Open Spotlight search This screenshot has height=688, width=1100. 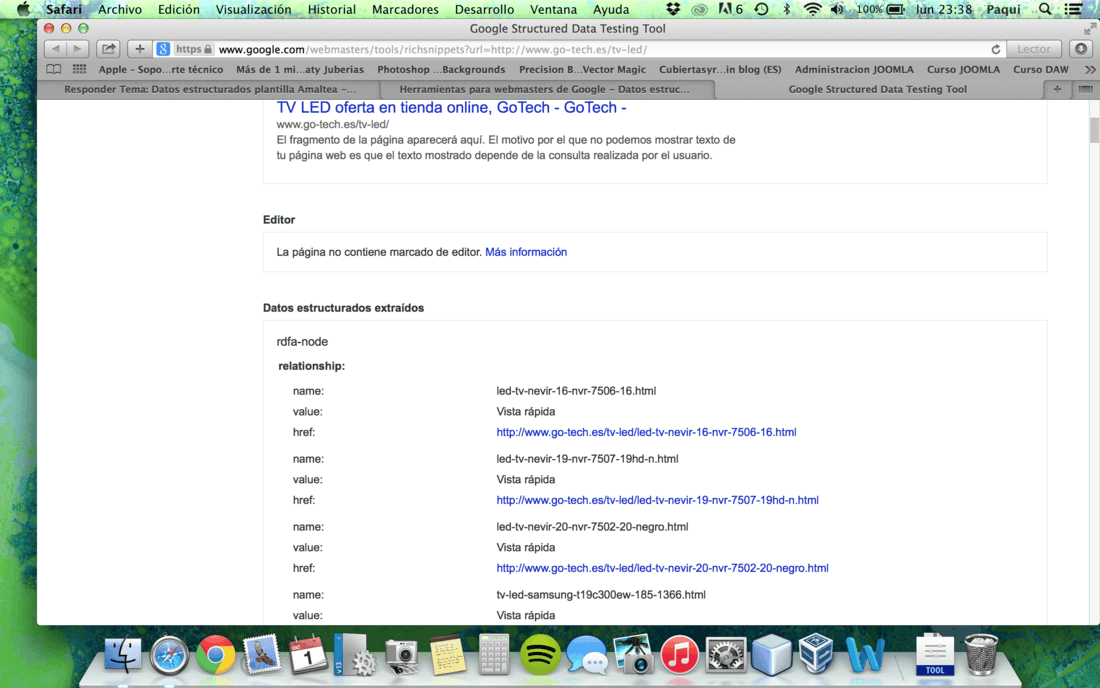1045,9
